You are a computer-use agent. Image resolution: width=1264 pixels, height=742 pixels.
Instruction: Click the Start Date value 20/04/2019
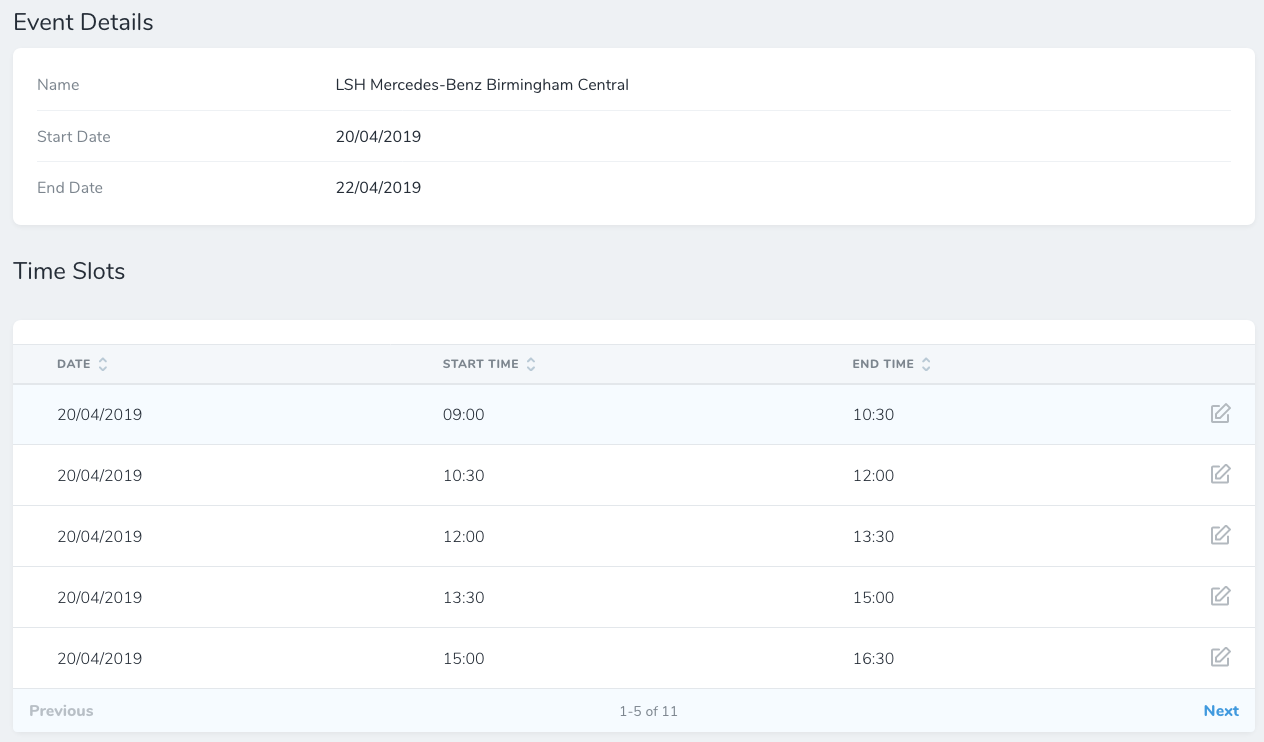378,136
